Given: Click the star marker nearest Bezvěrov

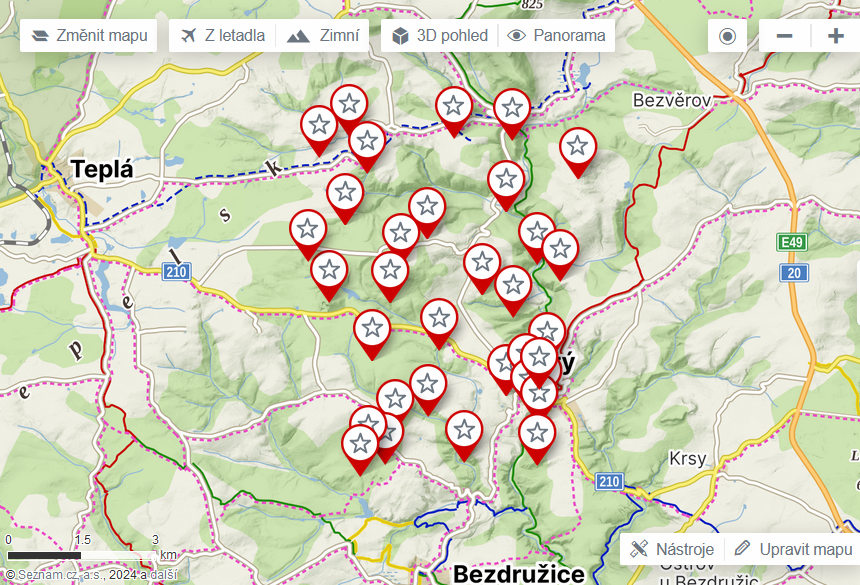Looking at the screenshot, I should (577, 148).
